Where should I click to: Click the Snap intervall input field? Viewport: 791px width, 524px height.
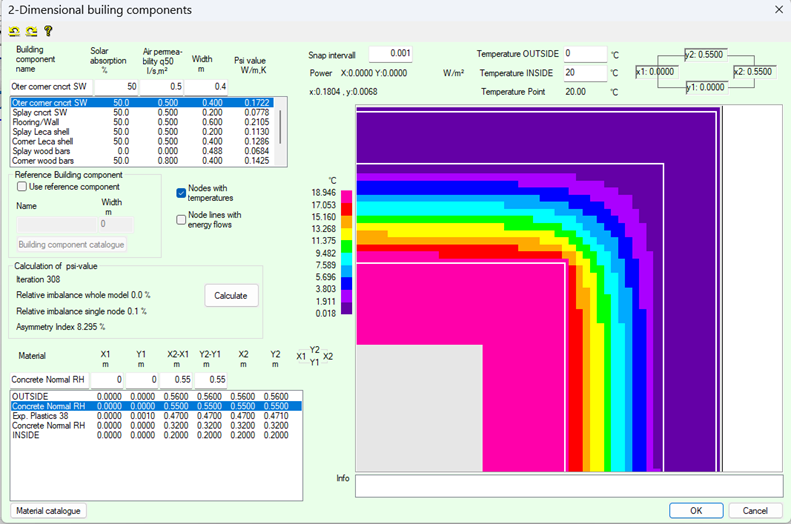pyautogui.click(x=390, y=54)
